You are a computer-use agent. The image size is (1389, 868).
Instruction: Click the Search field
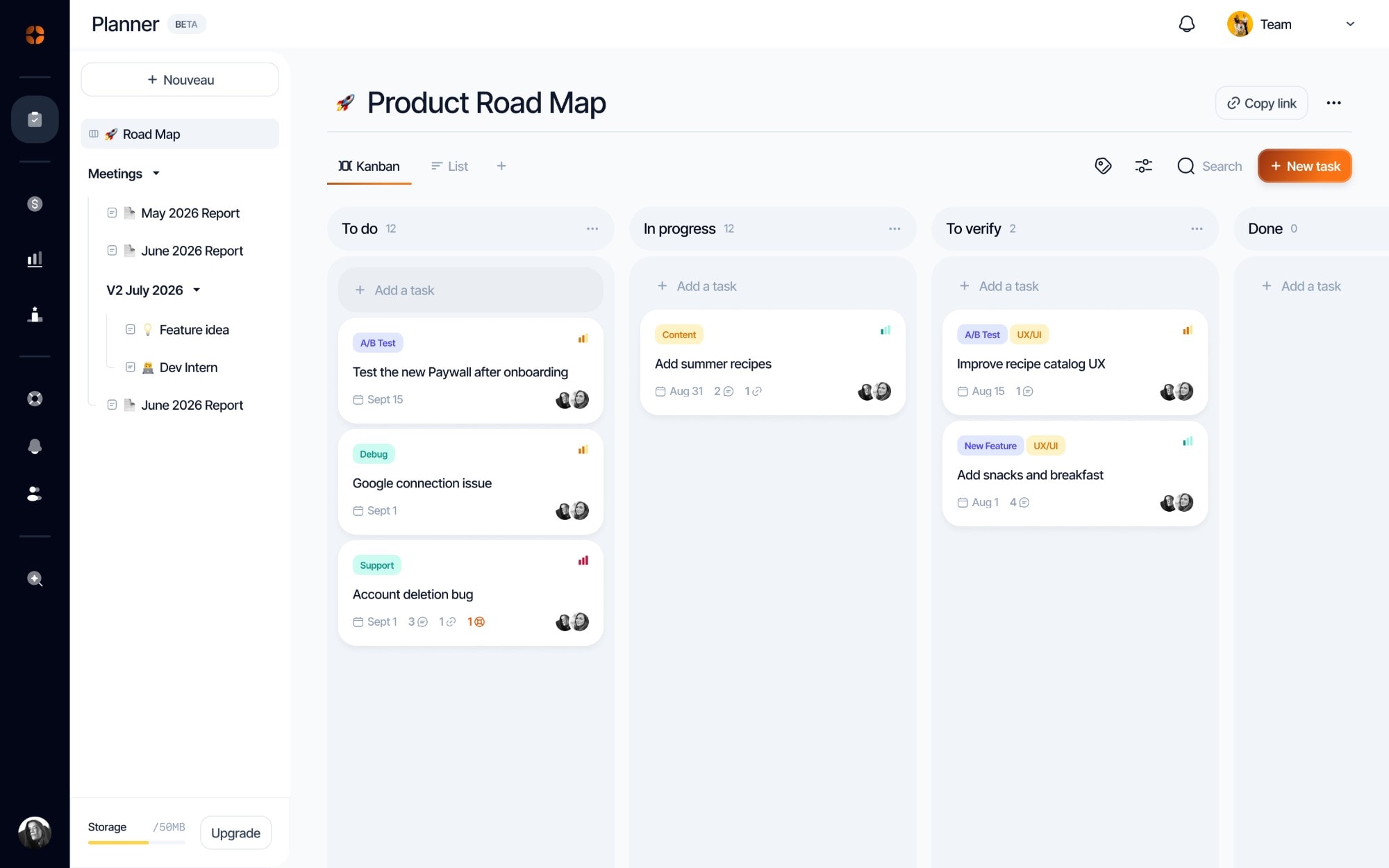(1210, 166)
